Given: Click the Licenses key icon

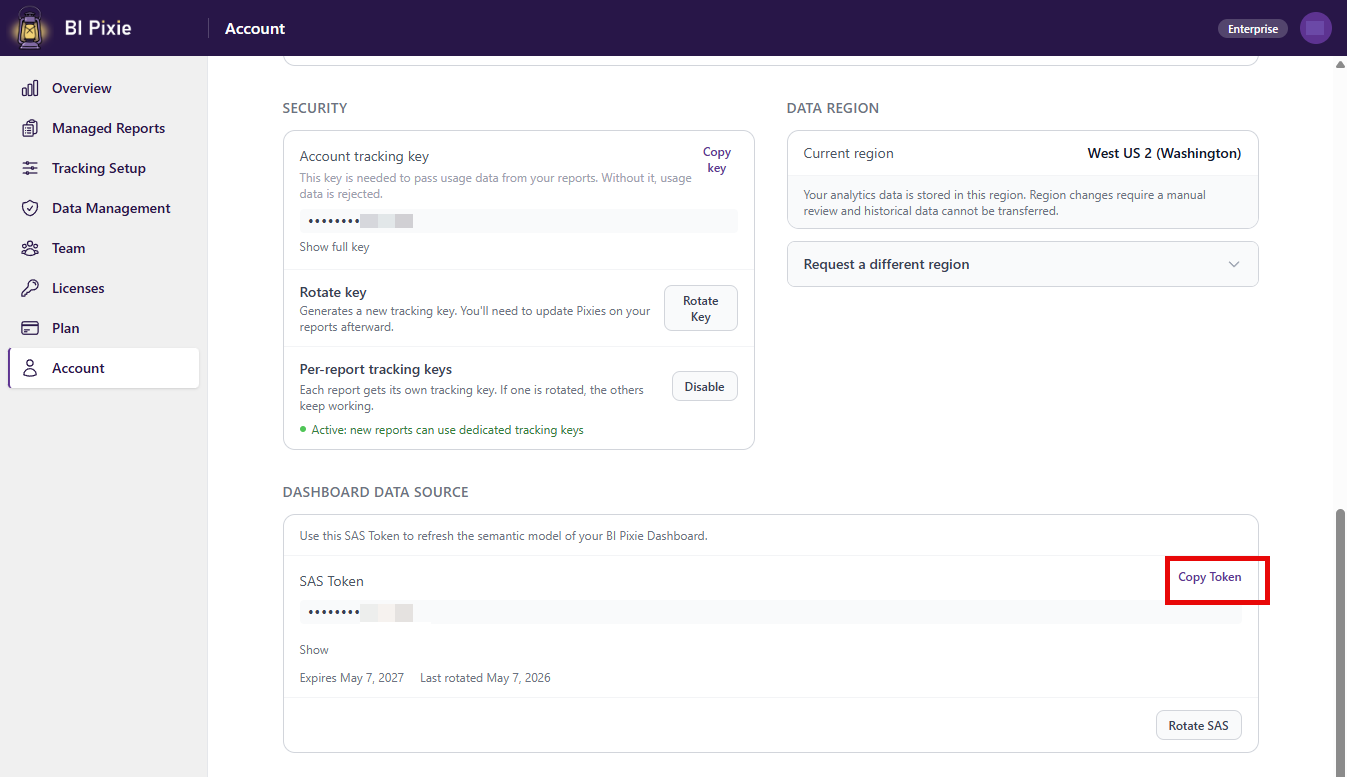Looking at the screenshot, I should (30, 288).
